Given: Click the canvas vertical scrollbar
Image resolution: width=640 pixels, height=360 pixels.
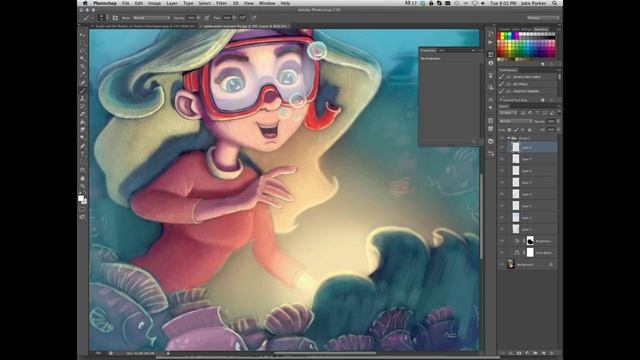Looking at the screenshot, I should pyautogui.click(x=482, y=216).
